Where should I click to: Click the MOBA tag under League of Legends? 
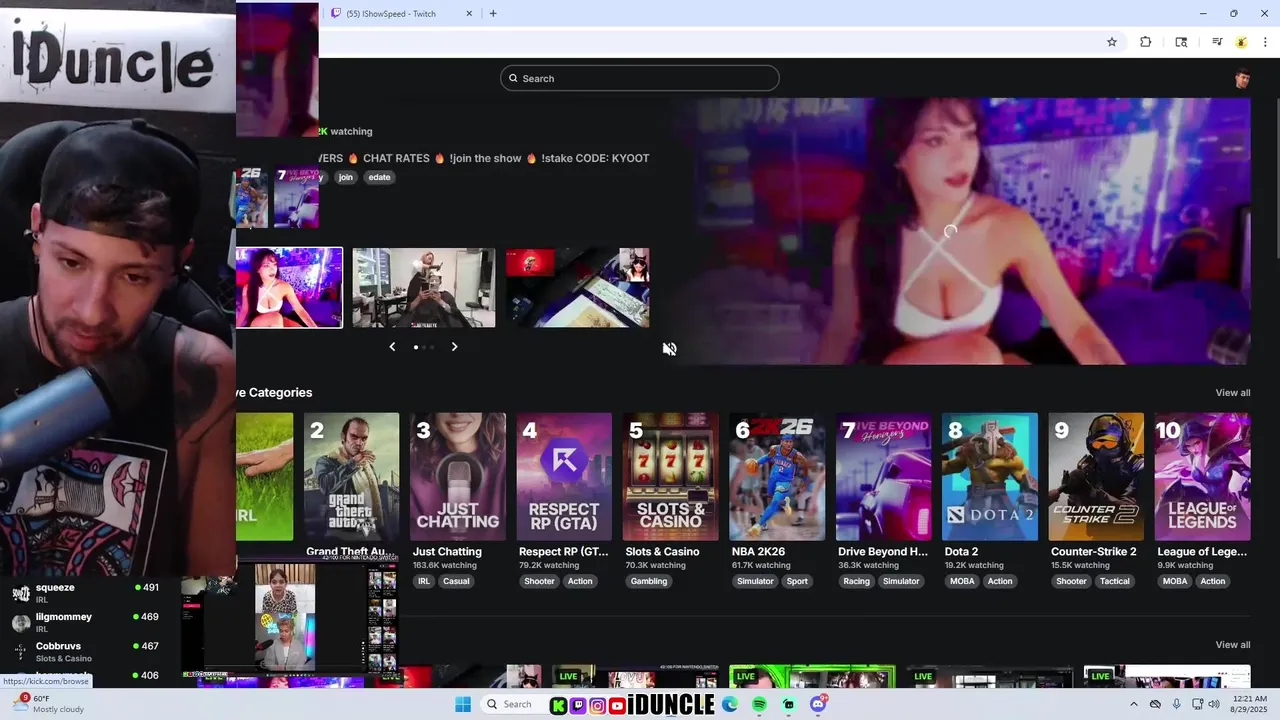pyautogui.click(x=1175, y=581)
